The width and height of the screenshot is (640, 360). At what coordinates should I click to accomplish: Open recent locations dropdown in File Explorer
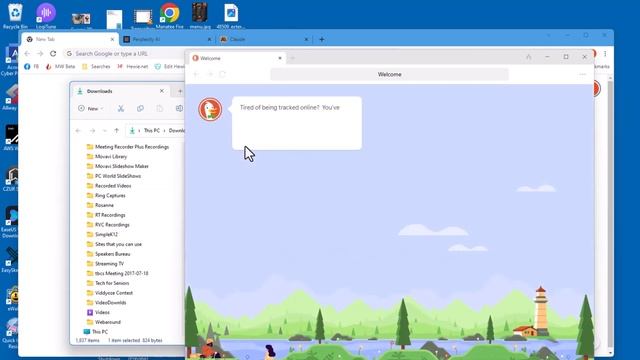tap(105, 131)
